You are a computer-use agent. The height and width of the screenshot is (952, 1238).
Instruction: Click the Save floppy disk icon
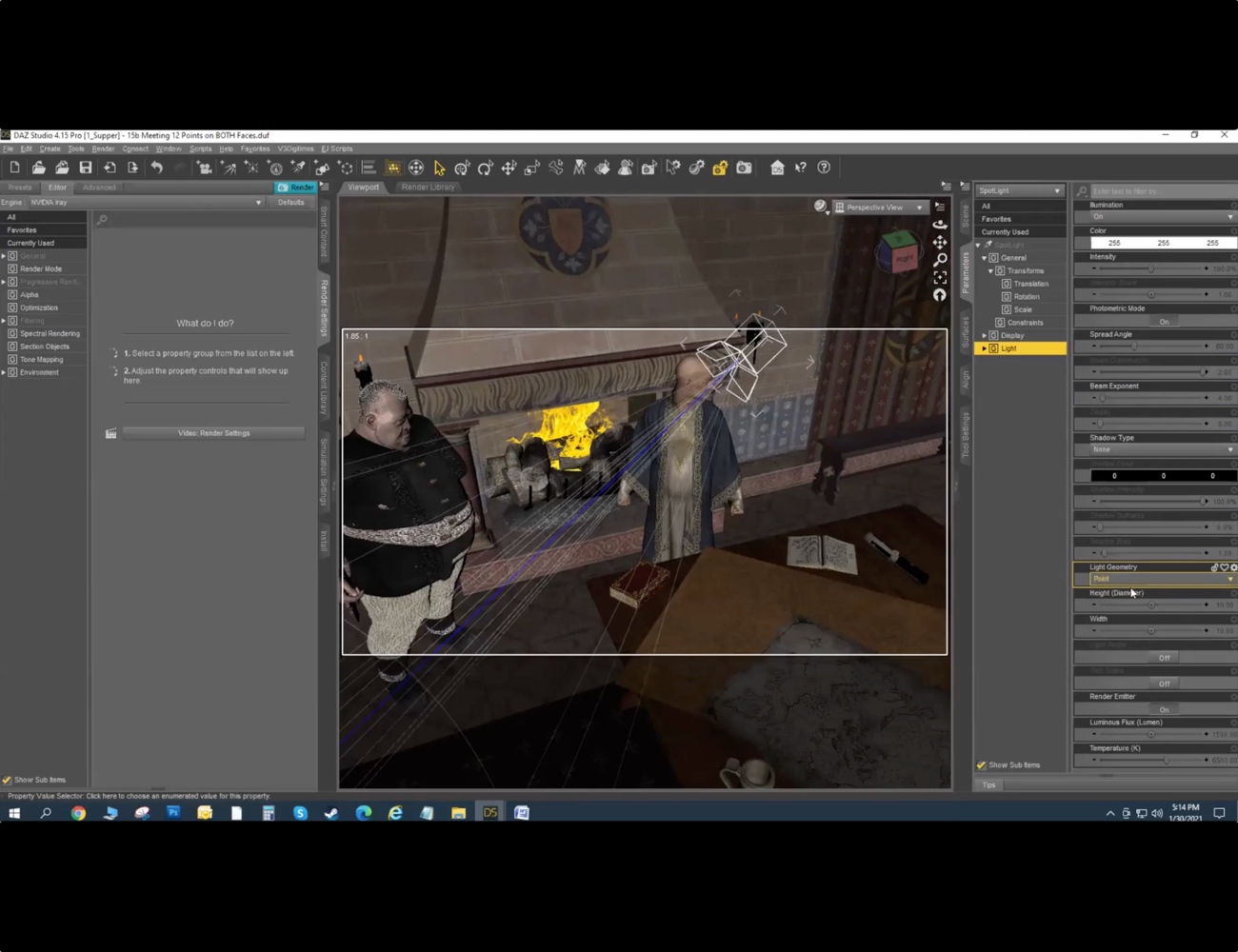[86, 168]
